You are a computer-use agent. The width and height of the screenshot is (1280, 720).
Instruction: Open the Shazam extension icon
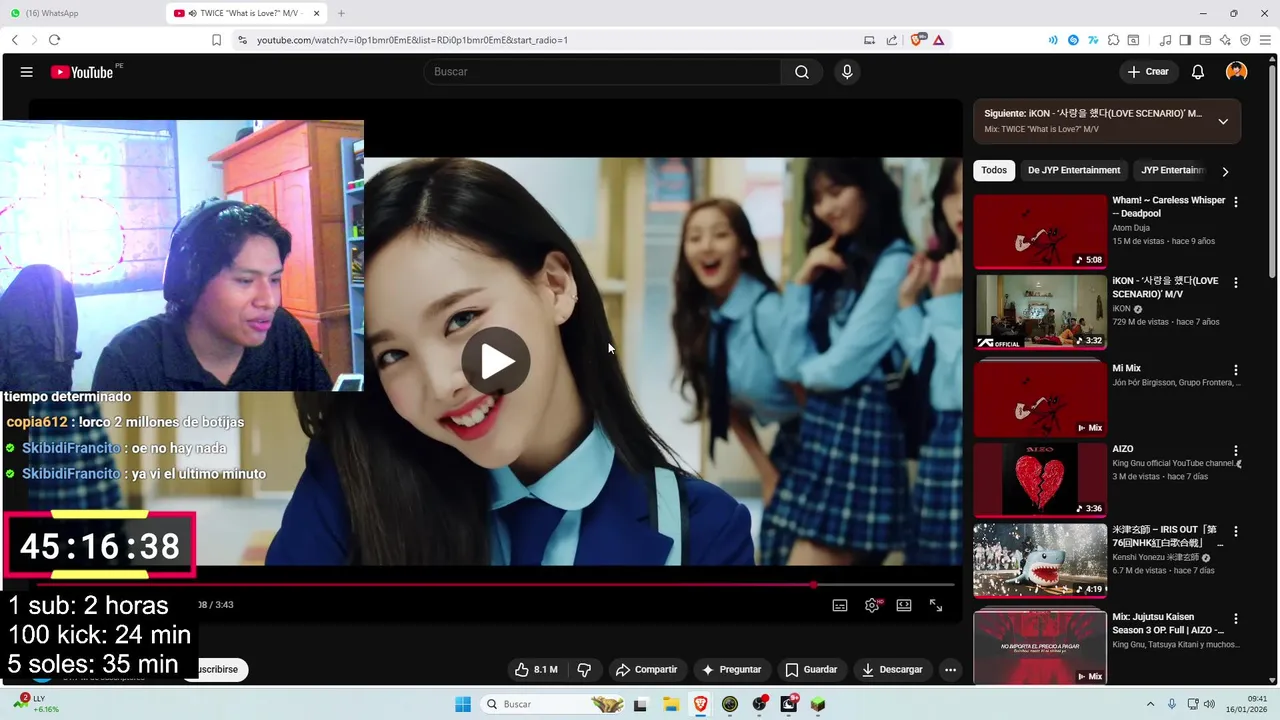1073,40
